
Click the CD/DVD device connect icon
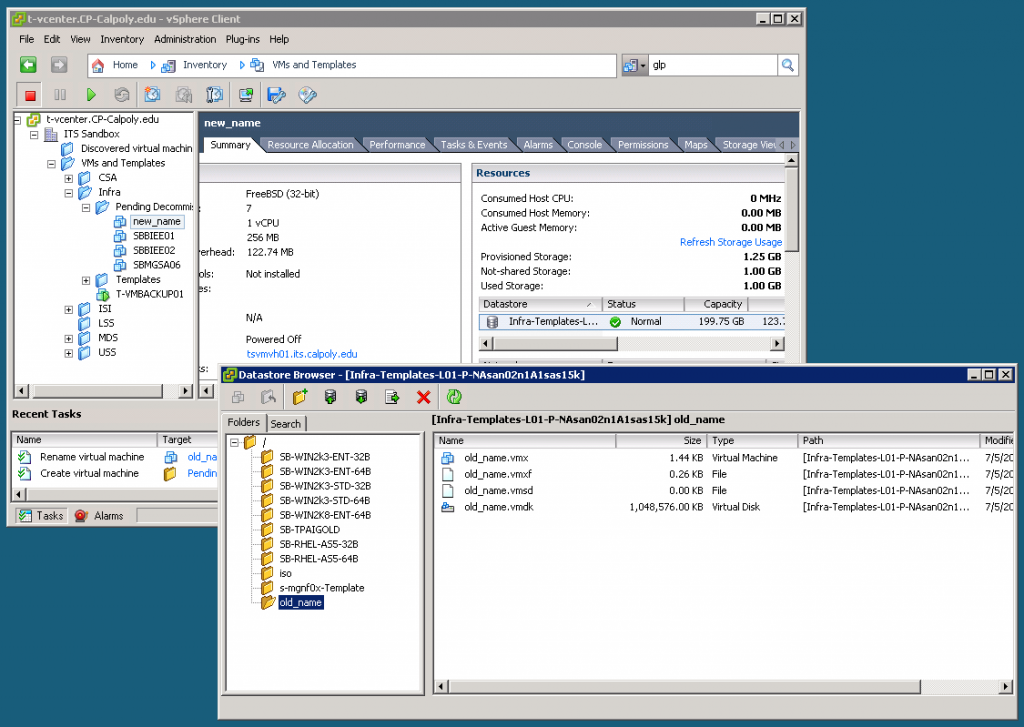click(x=307, y=95)
